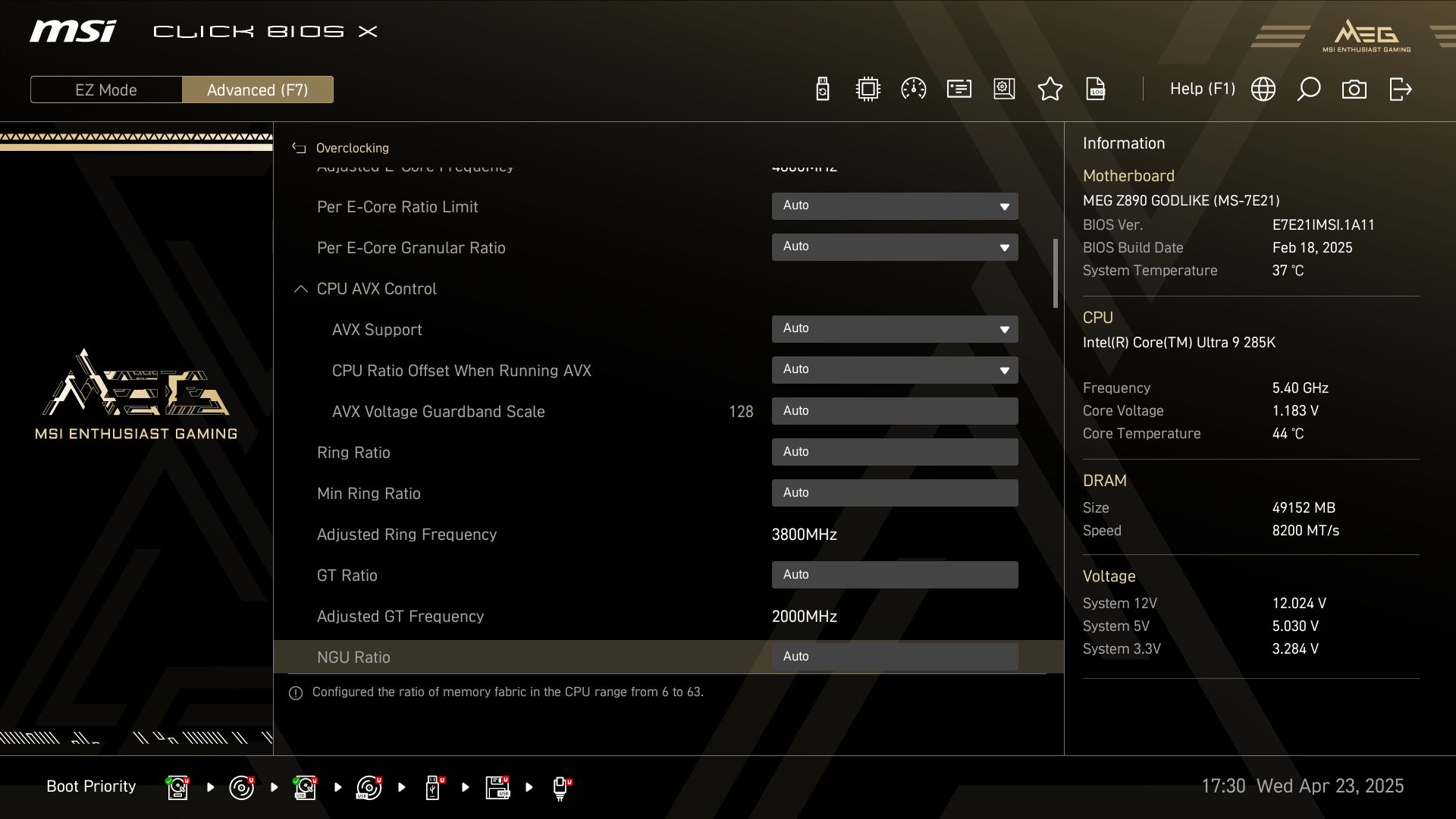Image resolution: width=1456 pixels, height=819 pixels.
Task: Click the settings list scrollbar thumb
Action: pyautogui.click(x=1055, y=274)
